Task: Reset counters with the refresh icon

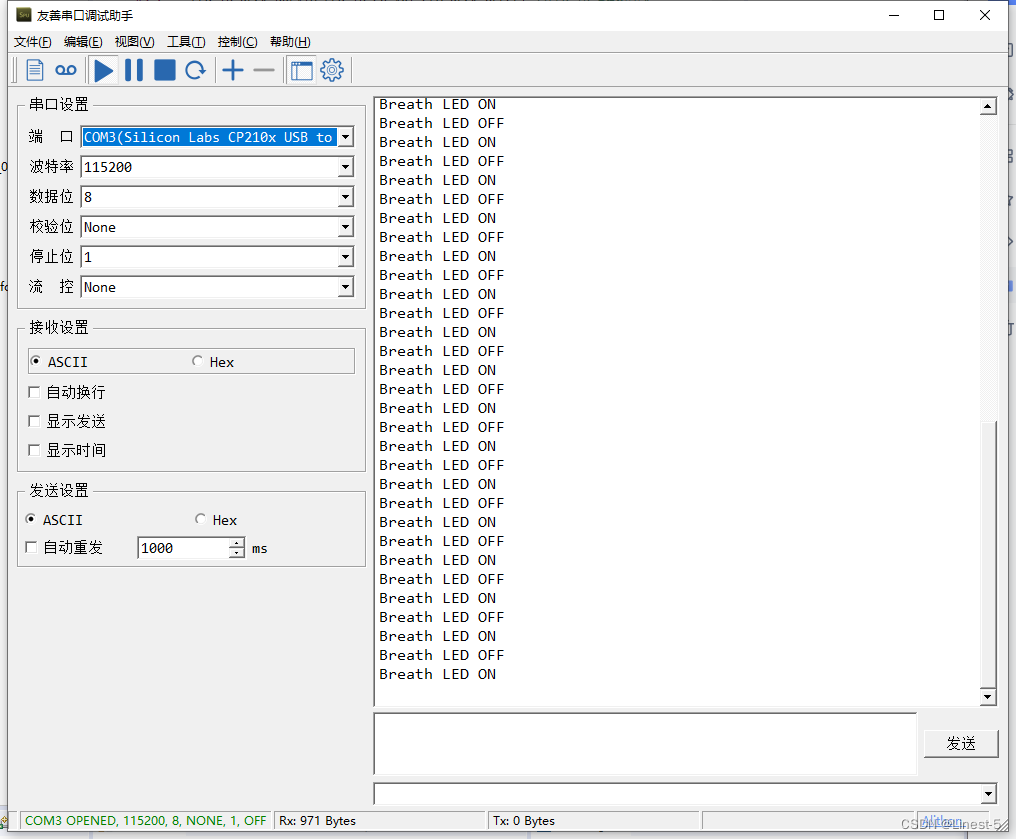Action: pyautogui.click(x=196, y=70)
